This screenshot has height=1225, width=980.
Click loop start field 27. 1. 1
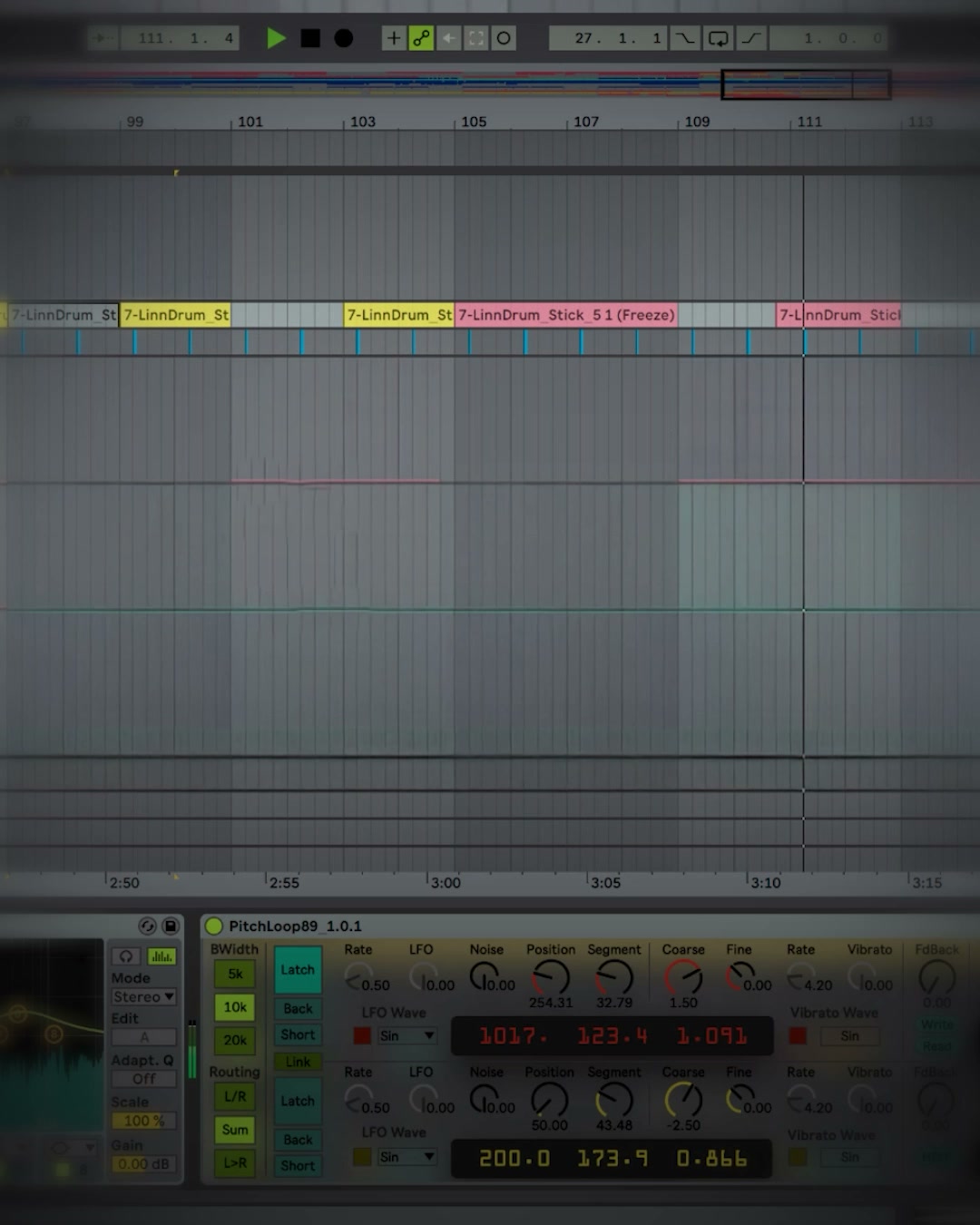coord(609,38)
